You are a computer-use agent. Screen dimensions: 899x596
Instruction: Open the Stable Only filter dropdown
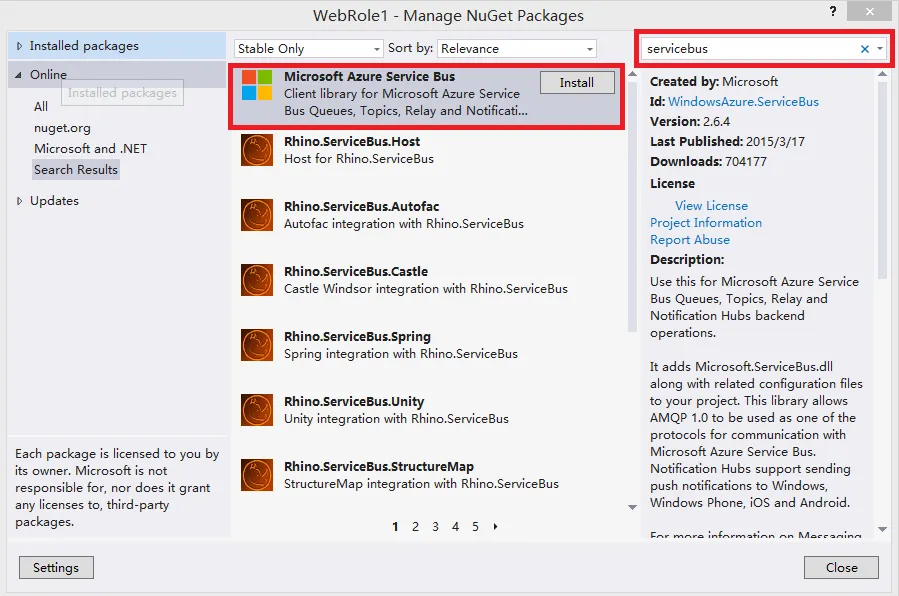pos(308,49)
